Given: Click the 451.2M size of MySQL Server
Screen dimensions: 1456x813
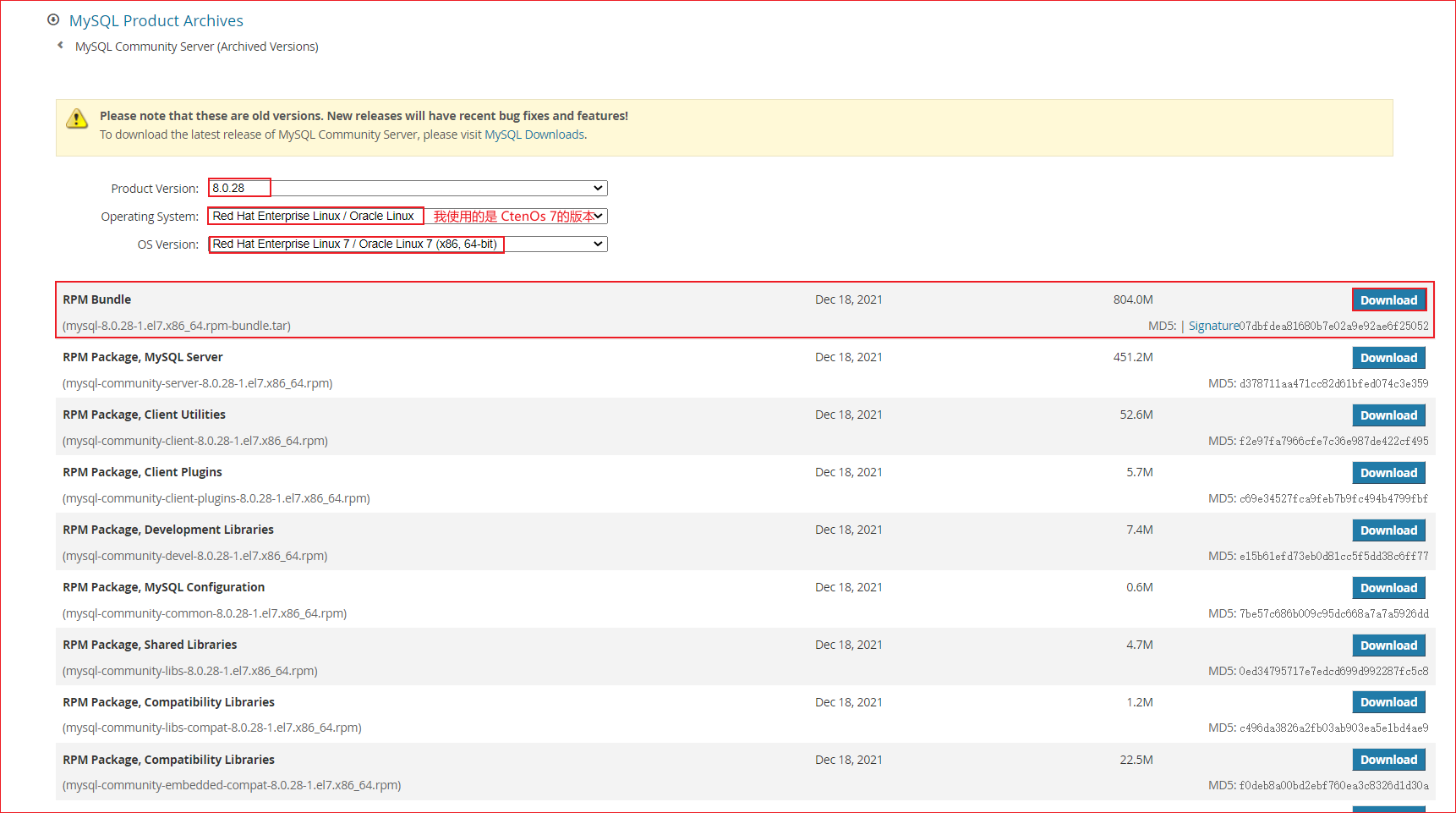Looking at the screenshot, I should pyautogui.click(x=1133, y=357).
